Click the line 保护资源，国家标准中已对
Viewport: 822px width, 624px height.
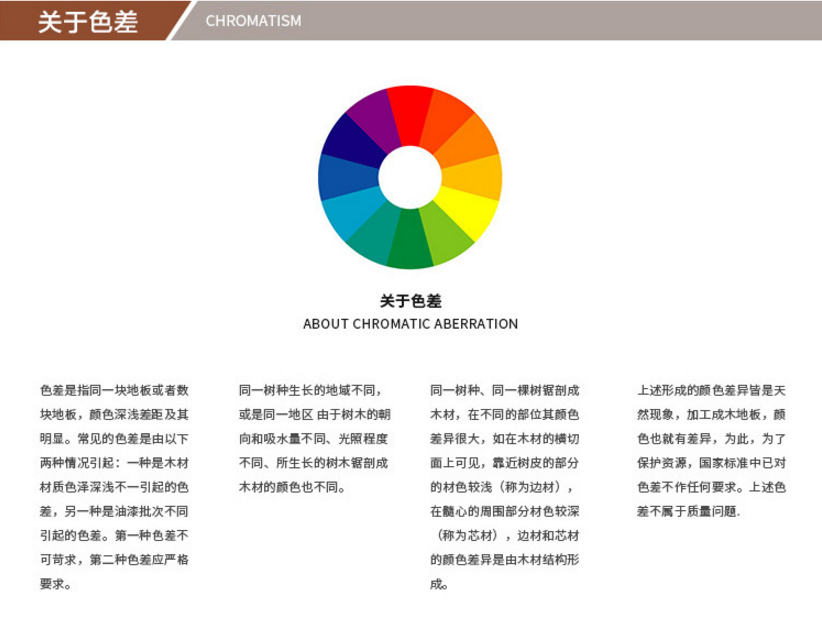(711, 463)
